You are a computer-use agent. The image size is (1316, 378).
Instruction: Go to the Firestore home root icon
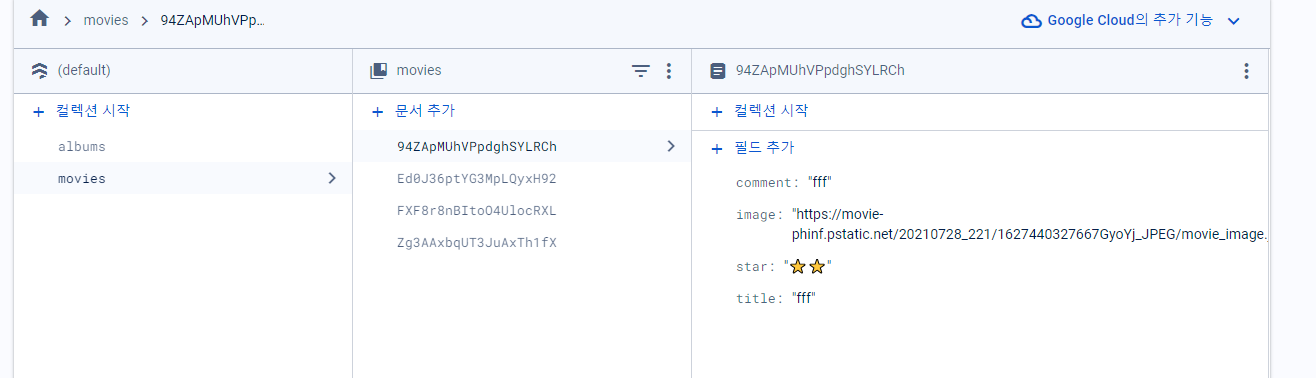39,19
